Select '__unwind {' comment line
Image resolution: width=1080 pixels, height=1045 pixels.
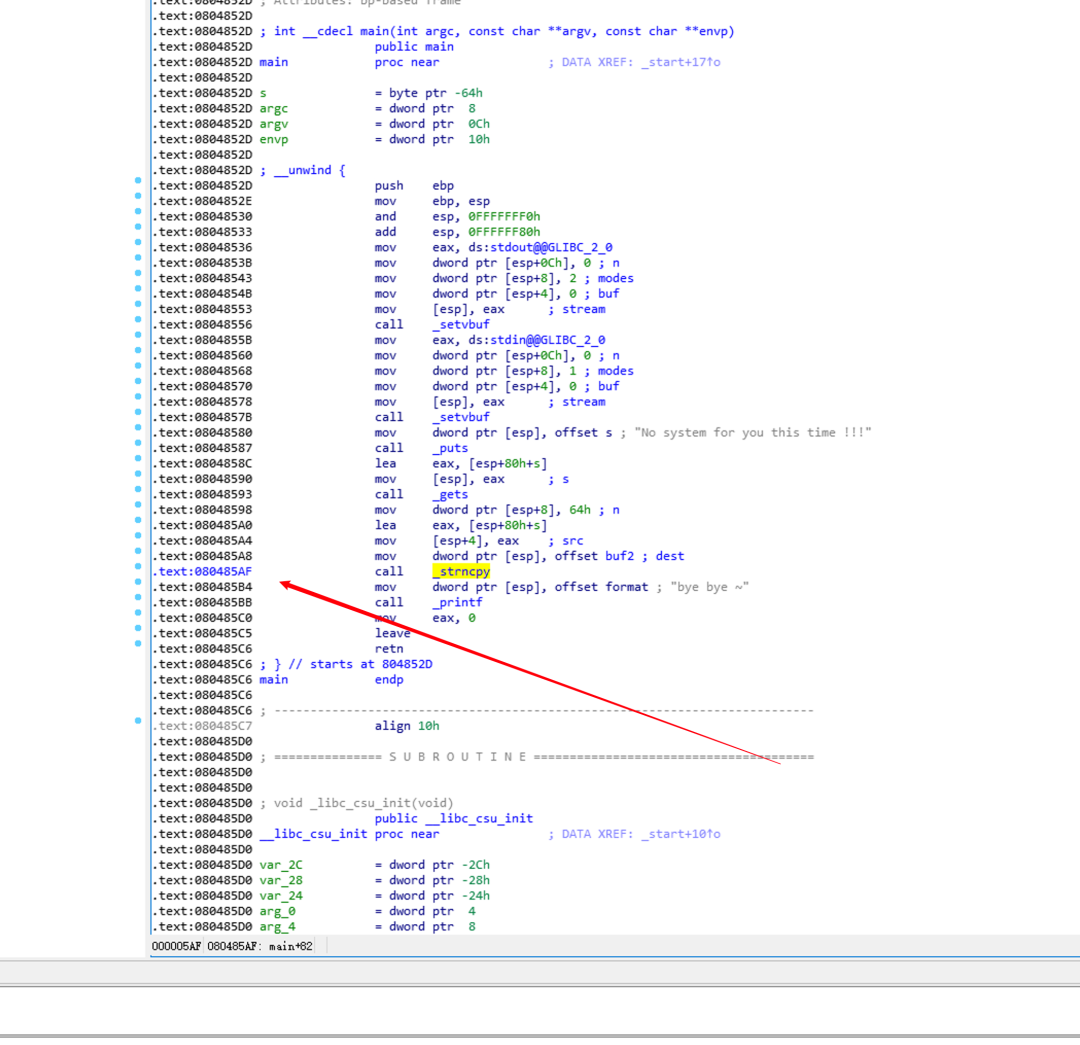point(303,170)
